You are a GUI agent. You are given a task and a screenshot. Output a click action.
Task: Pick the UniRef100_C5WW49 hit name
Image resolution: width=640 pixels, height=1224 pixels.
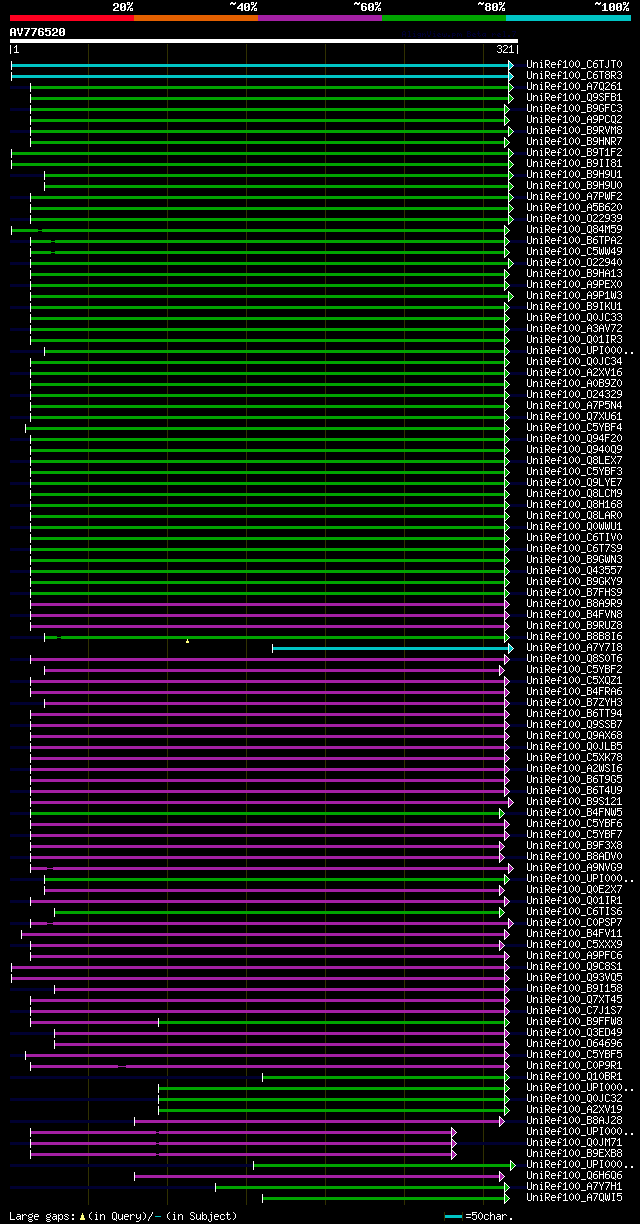[x=574, y=252]
